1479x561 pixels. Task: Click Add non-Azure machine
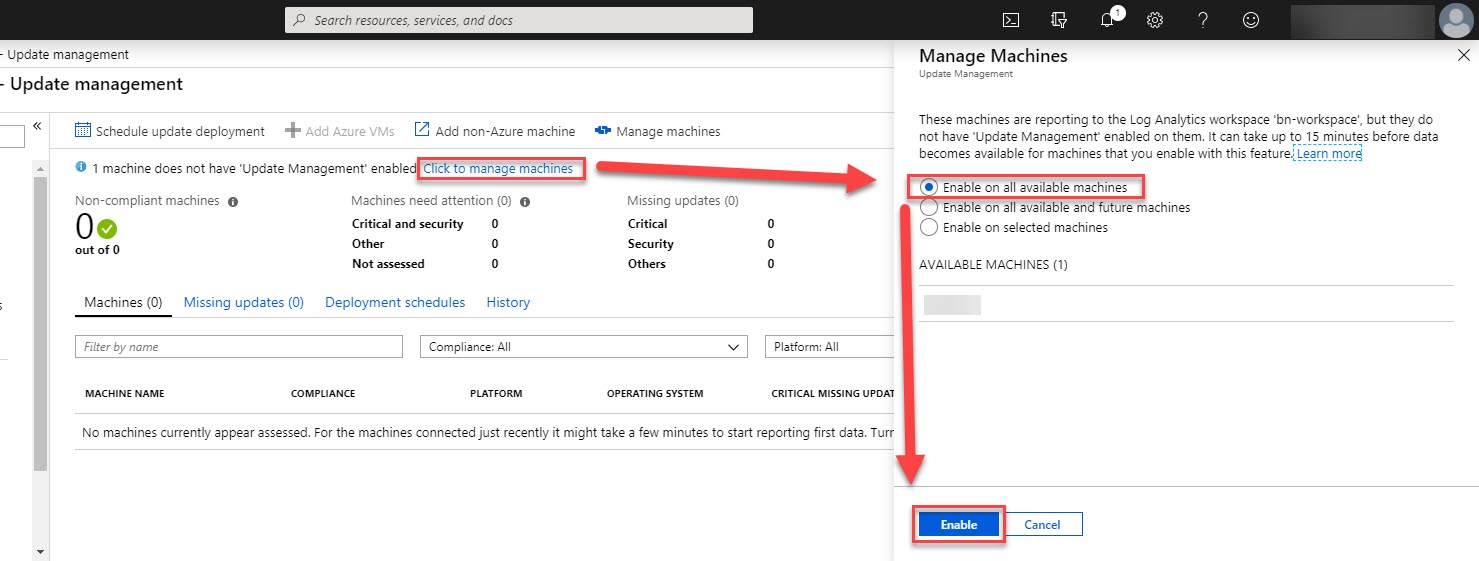495,131
